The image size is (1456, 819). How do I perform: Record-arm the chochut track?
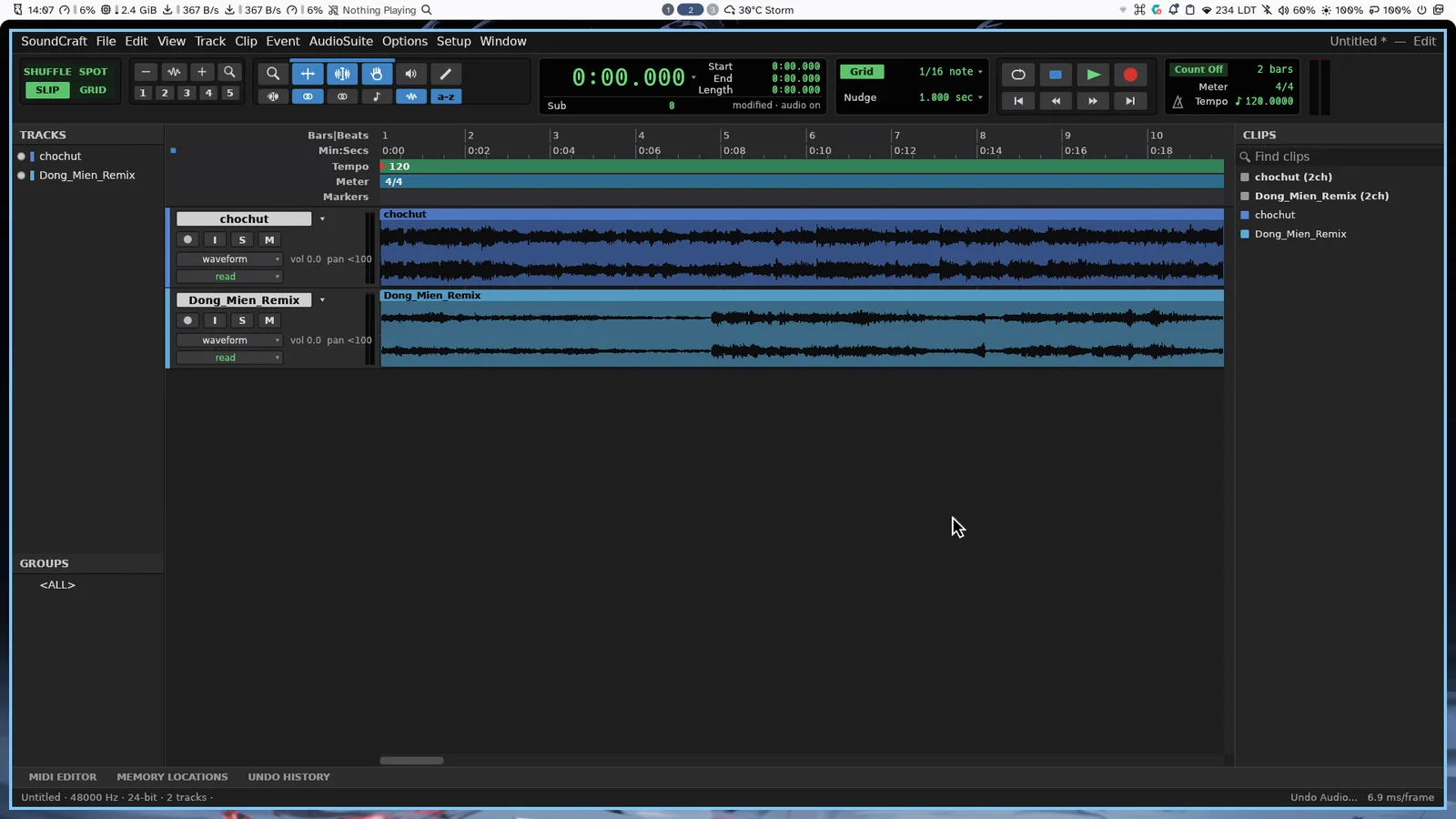tap(187, 240)
